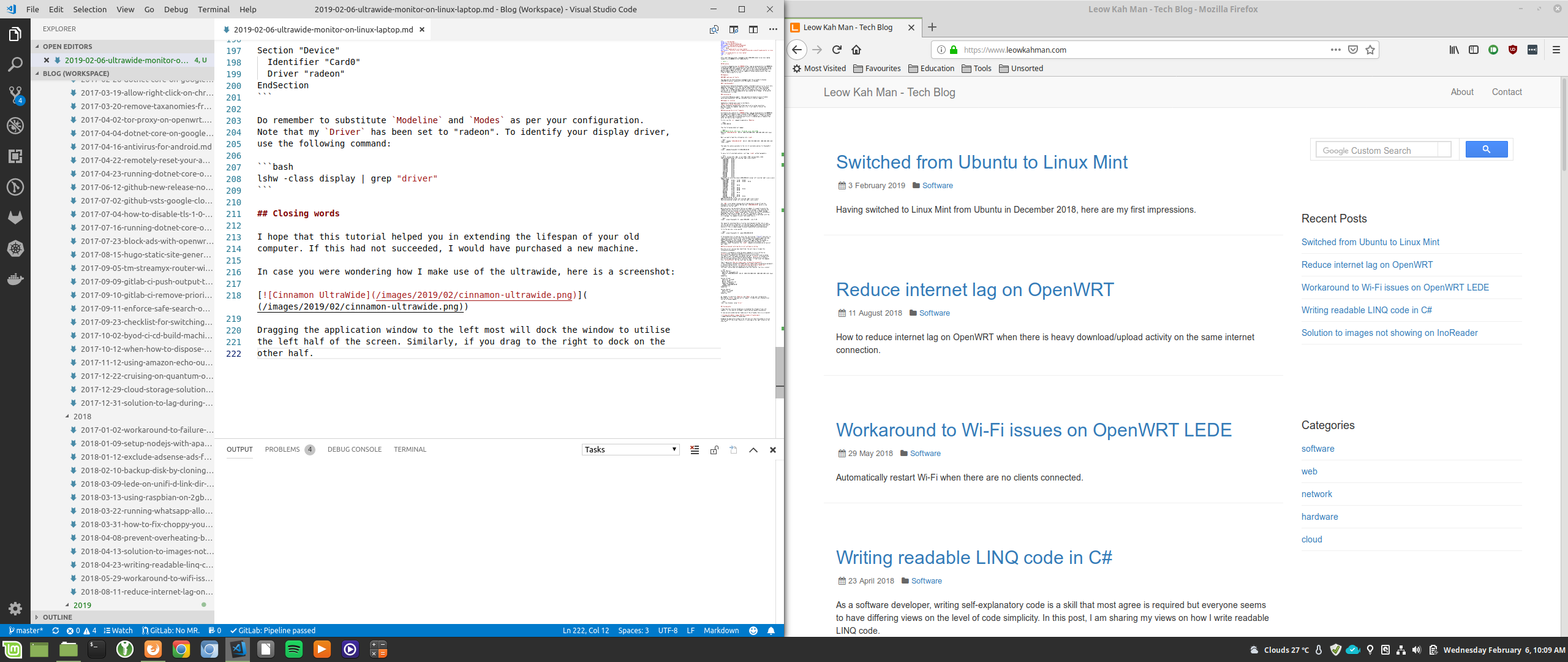The width and height of the screenshot is (1568, 662).
Task: Open the Manage gear at the activity bar bottom
Action: pyautogui.click(x=15, y=608)
